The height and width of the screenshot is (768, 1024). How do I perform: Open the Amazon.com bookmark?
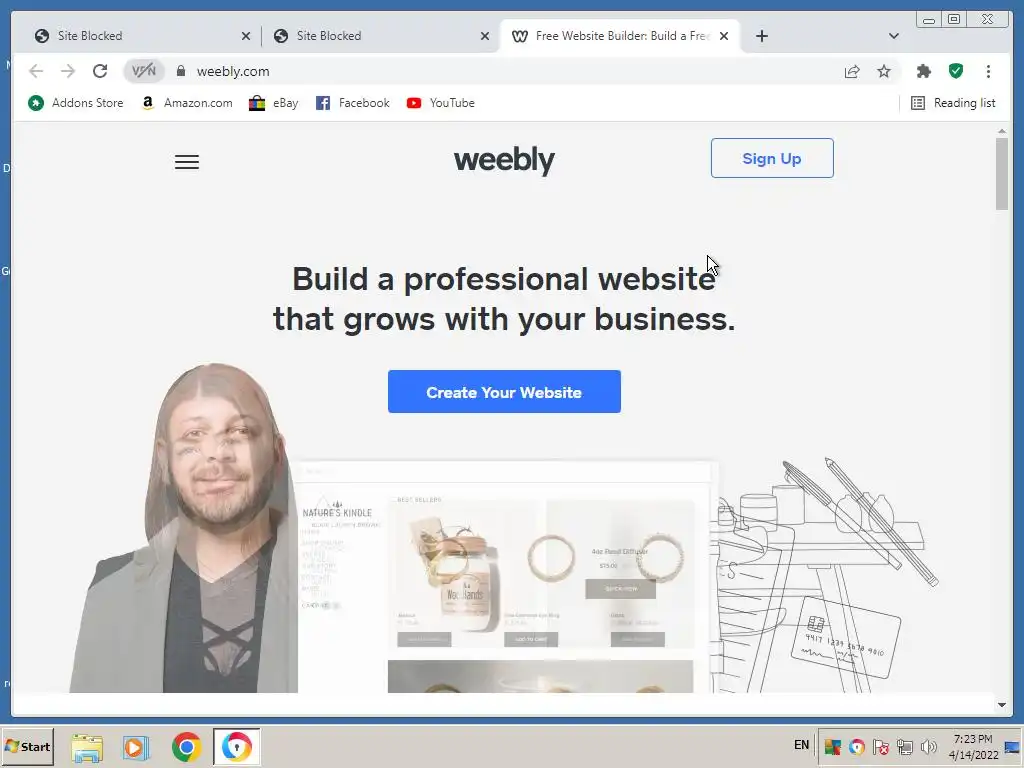(187, 103)
